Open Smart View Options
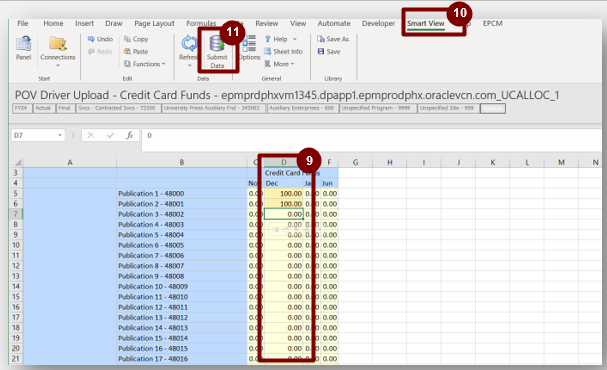 pyautogui.click(x=250, y=48)
